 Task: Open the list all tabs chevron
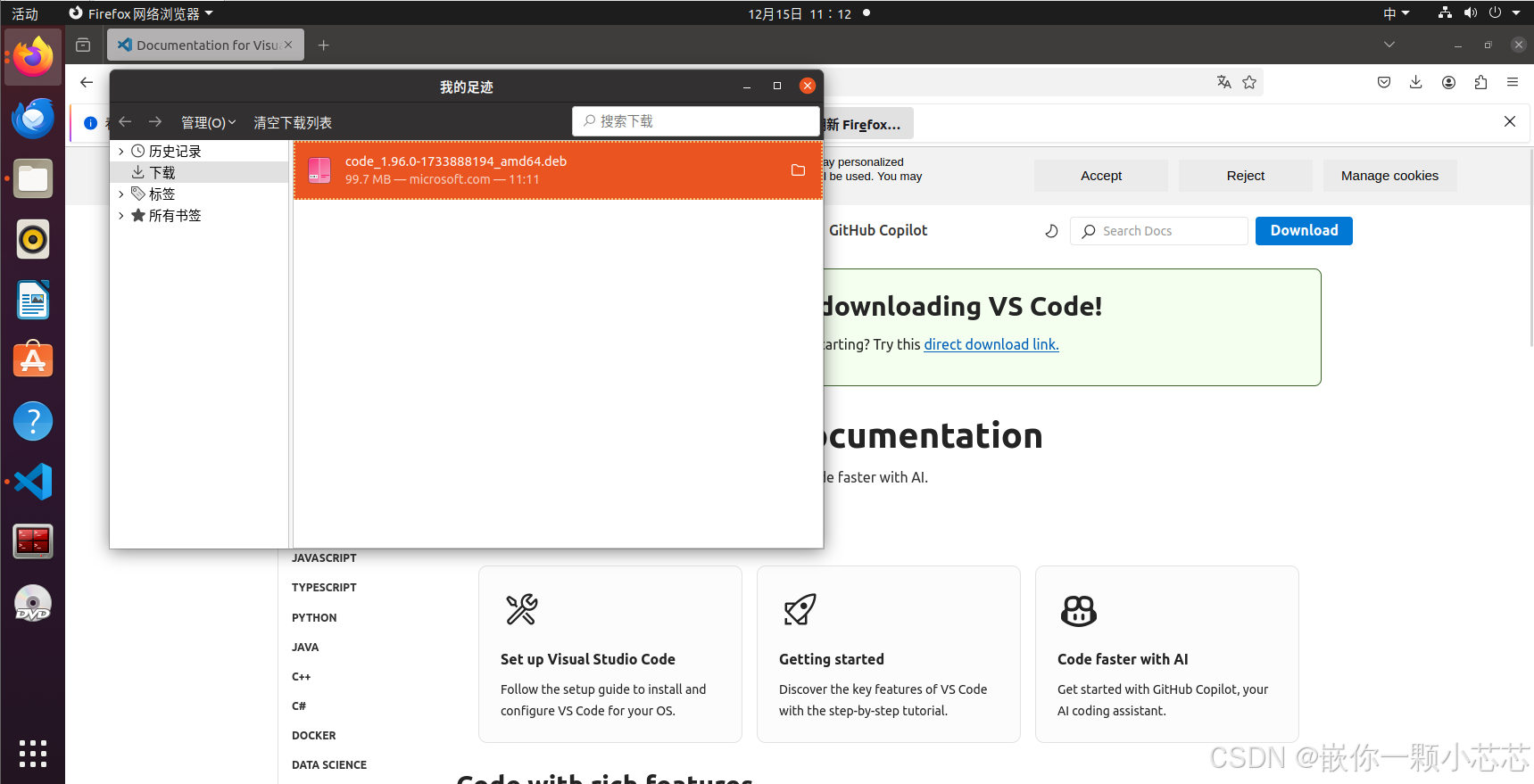point(1389,45)
